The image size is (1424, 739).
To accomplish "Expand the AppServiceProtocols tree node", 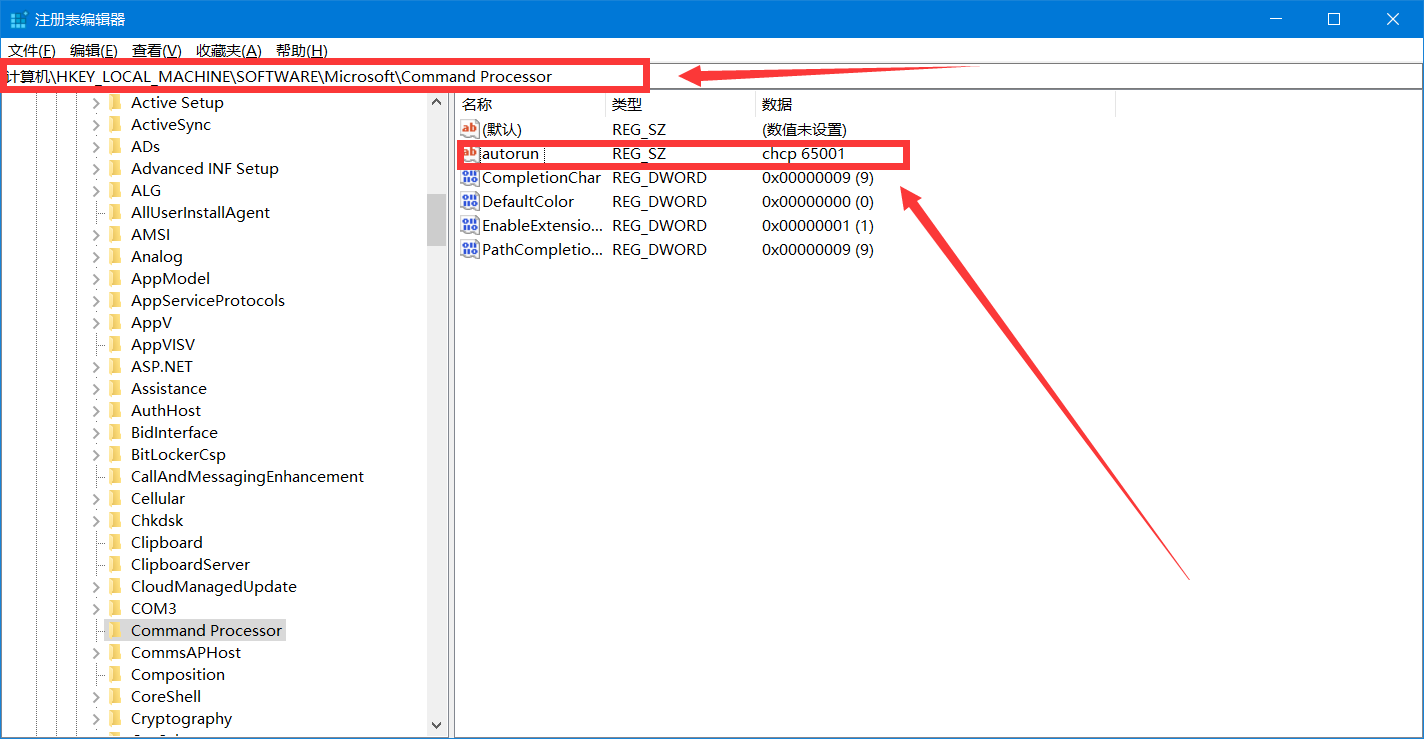I will pos(96,300).
